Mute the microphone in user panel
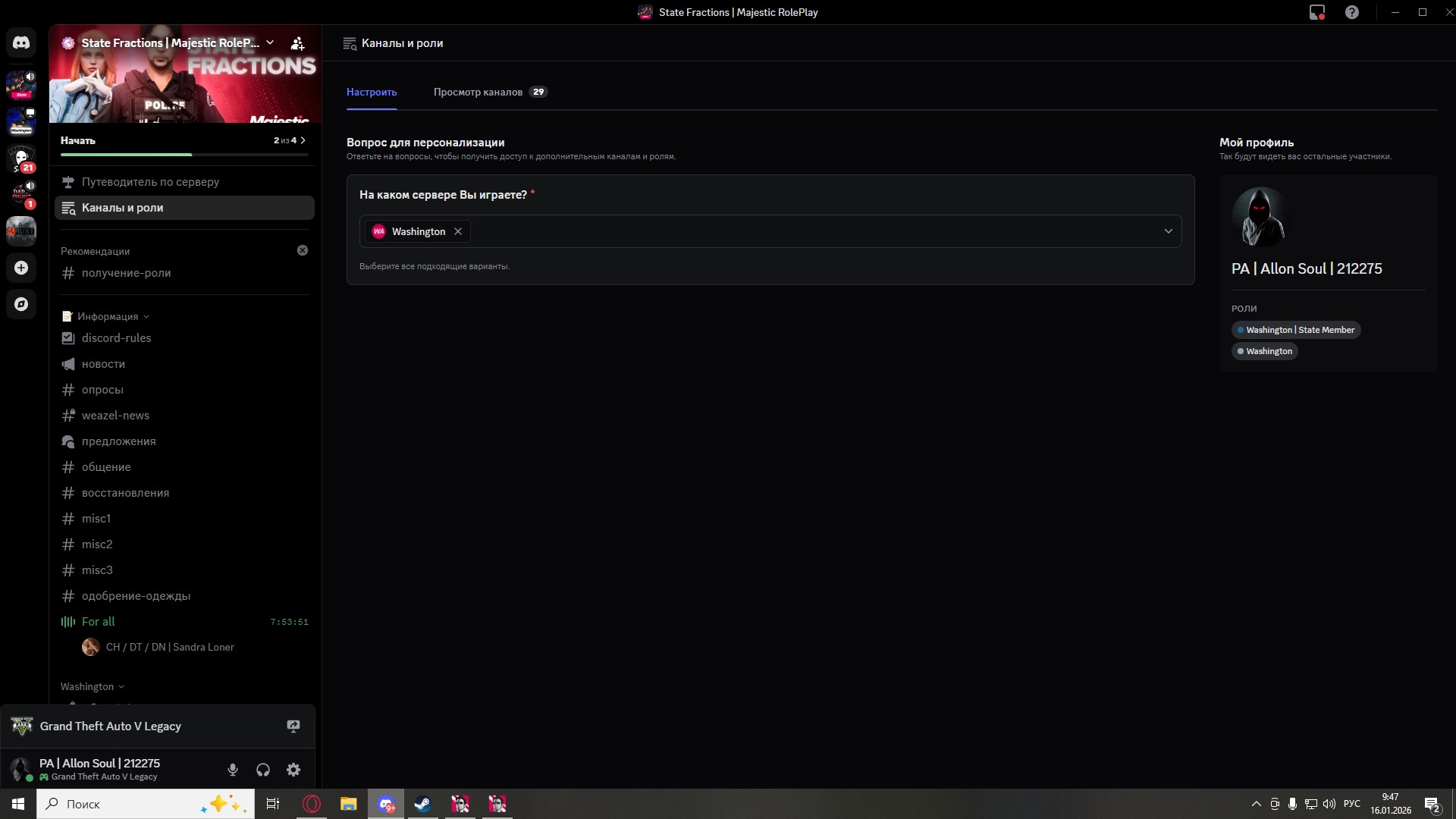 [x=233, y=770]
